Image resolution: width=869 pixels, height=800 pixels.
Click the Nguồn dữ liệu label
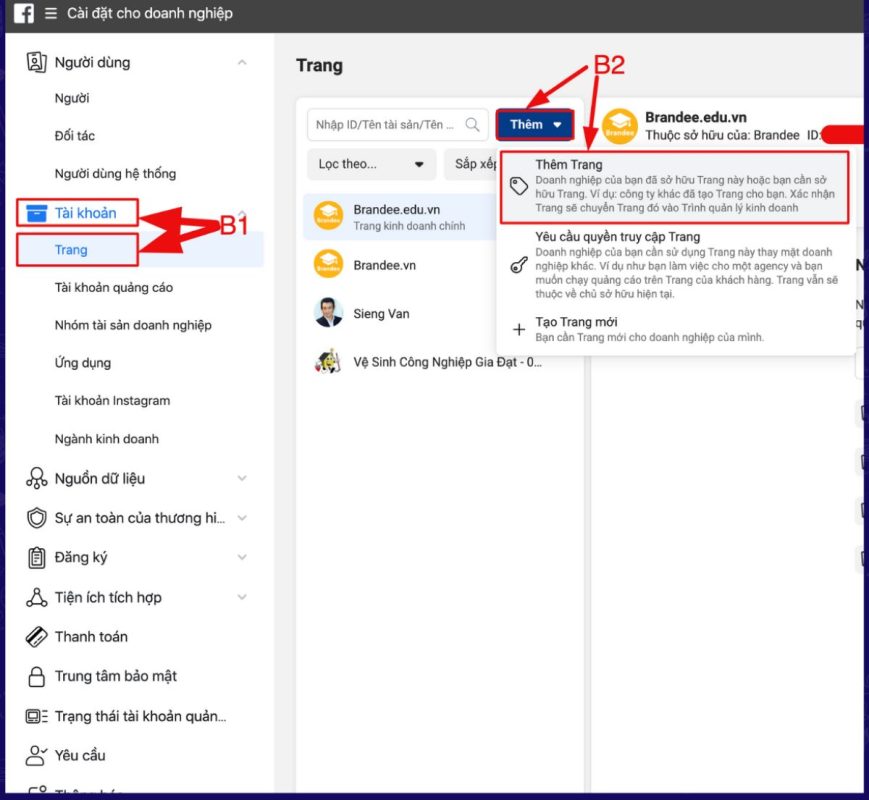100,478
